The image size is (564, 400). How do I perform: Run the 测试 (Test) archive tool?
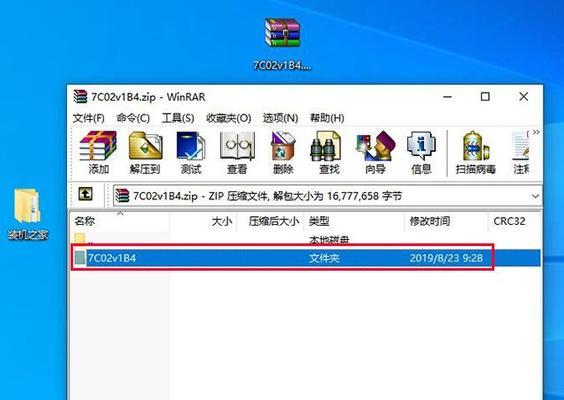191,153
